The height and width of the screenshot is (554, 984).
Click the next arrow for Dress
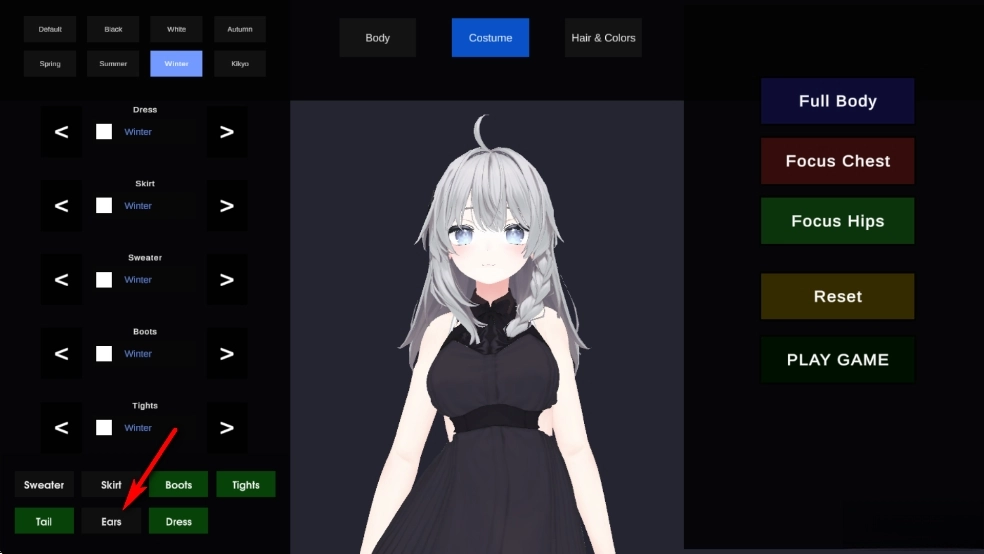(227, 132)
